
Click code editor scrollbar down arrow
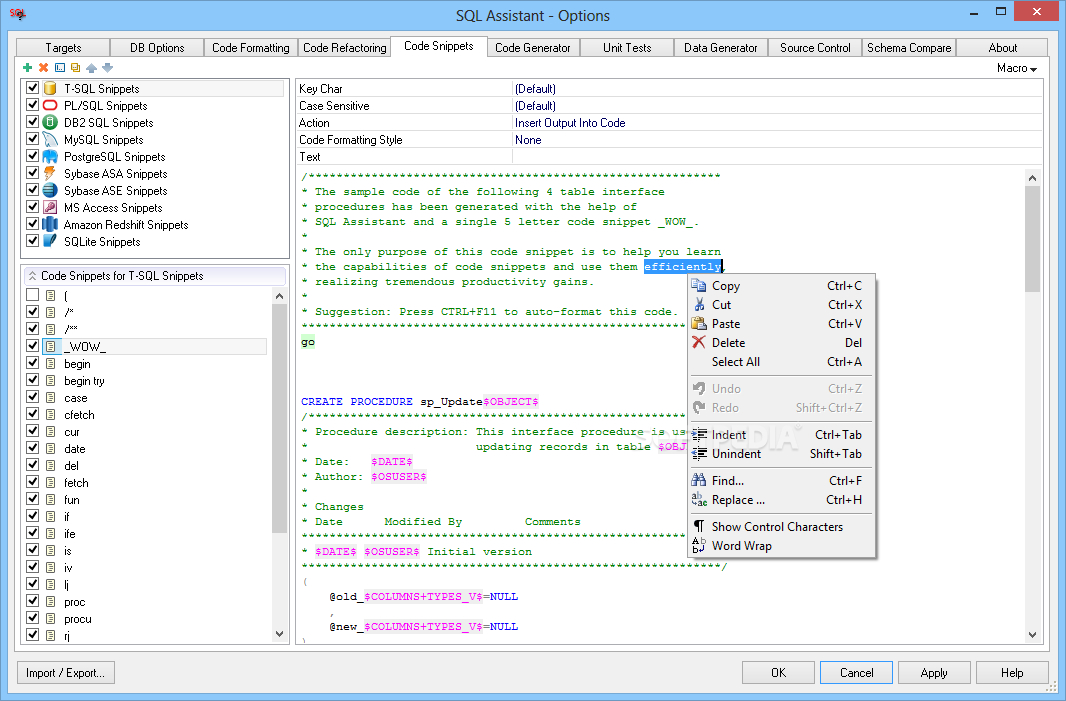tap(1032, 634)
